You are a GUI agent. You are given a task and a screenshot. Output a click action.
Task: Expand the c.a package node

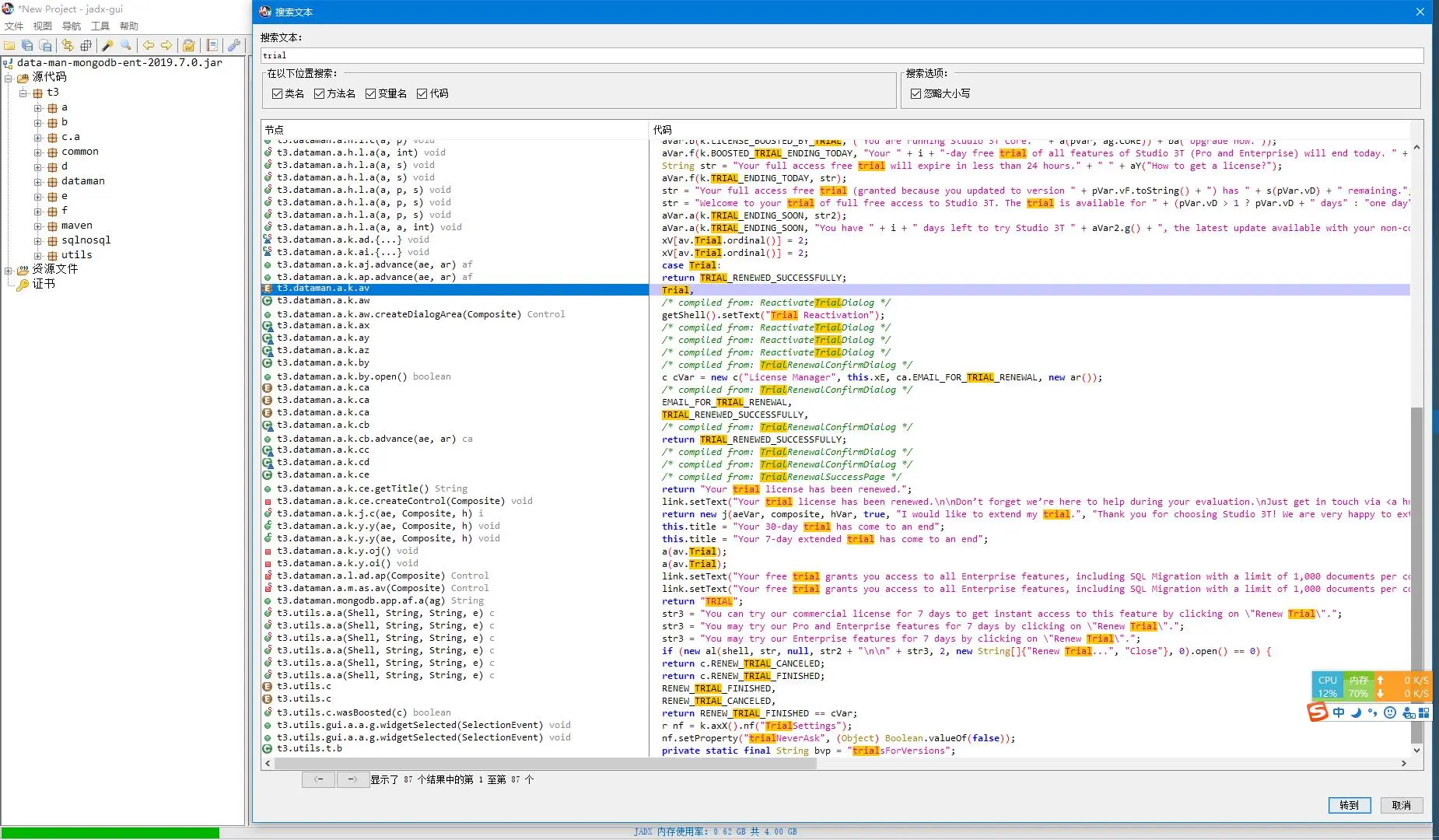click(x=38, y=138)
